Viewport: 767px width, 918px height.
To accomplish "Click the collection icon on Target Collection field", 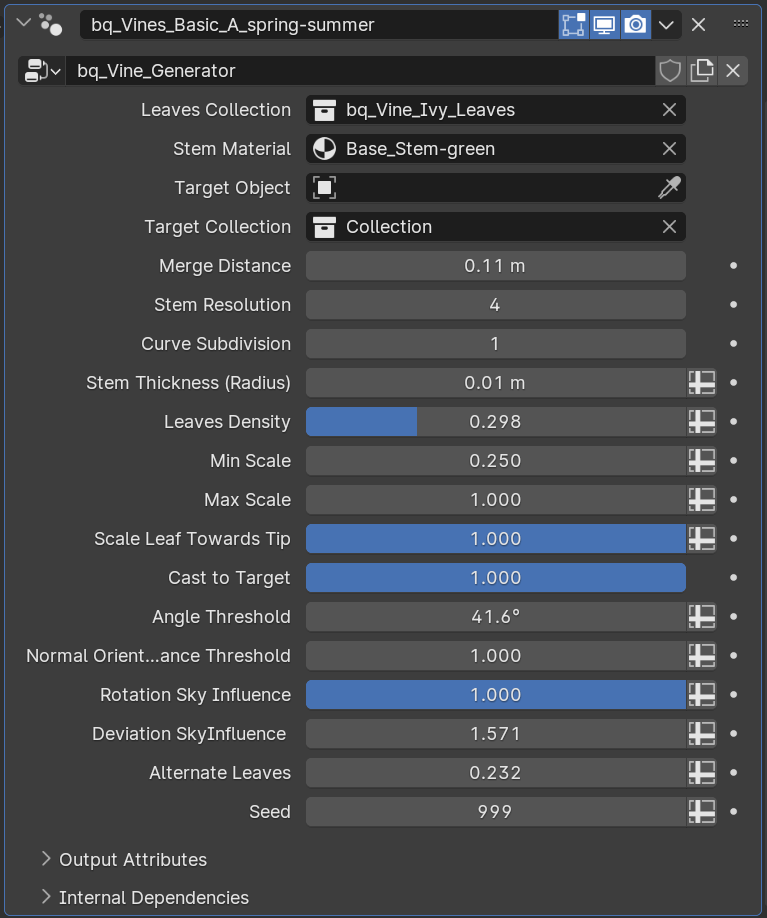I will [x=324, y=226].
